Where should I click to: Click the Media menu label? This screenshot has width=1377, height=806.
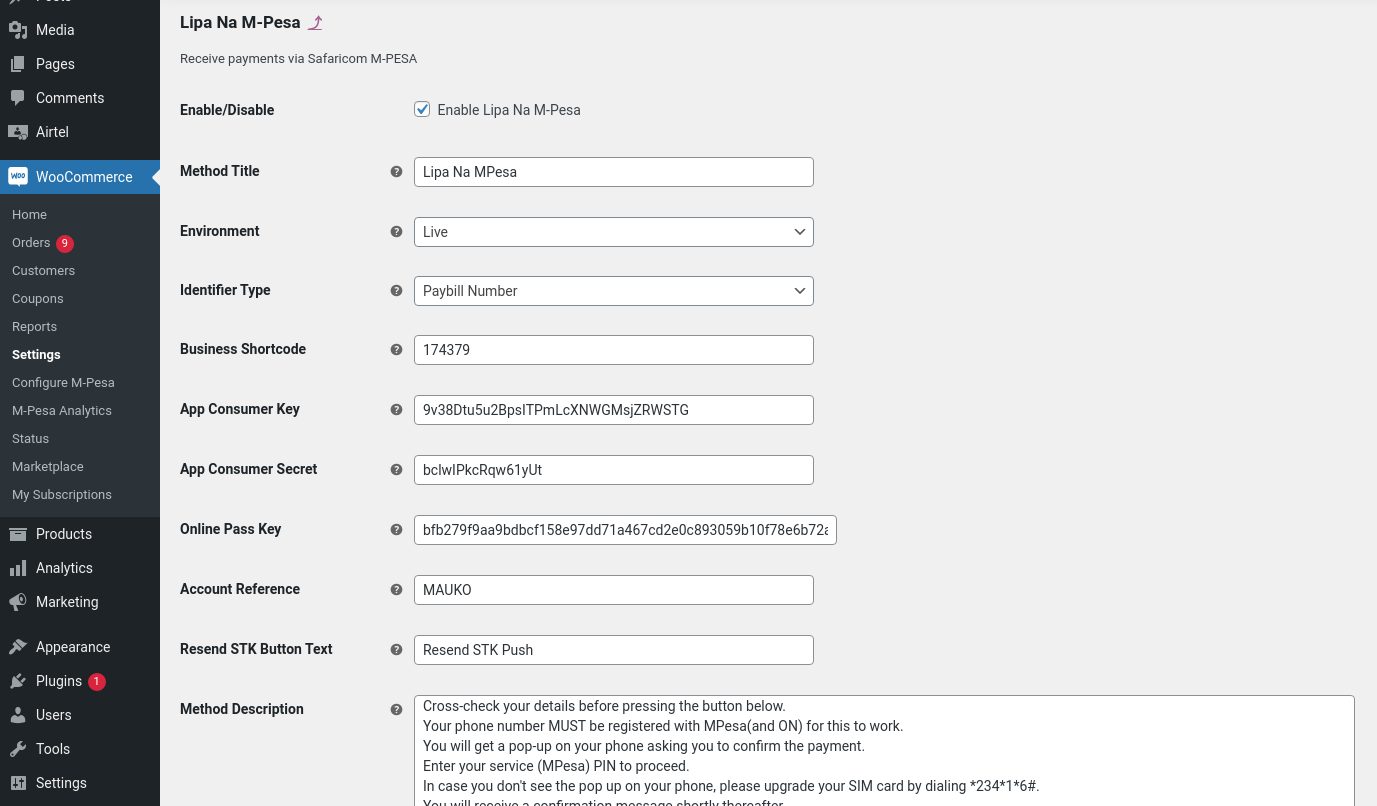55,30
